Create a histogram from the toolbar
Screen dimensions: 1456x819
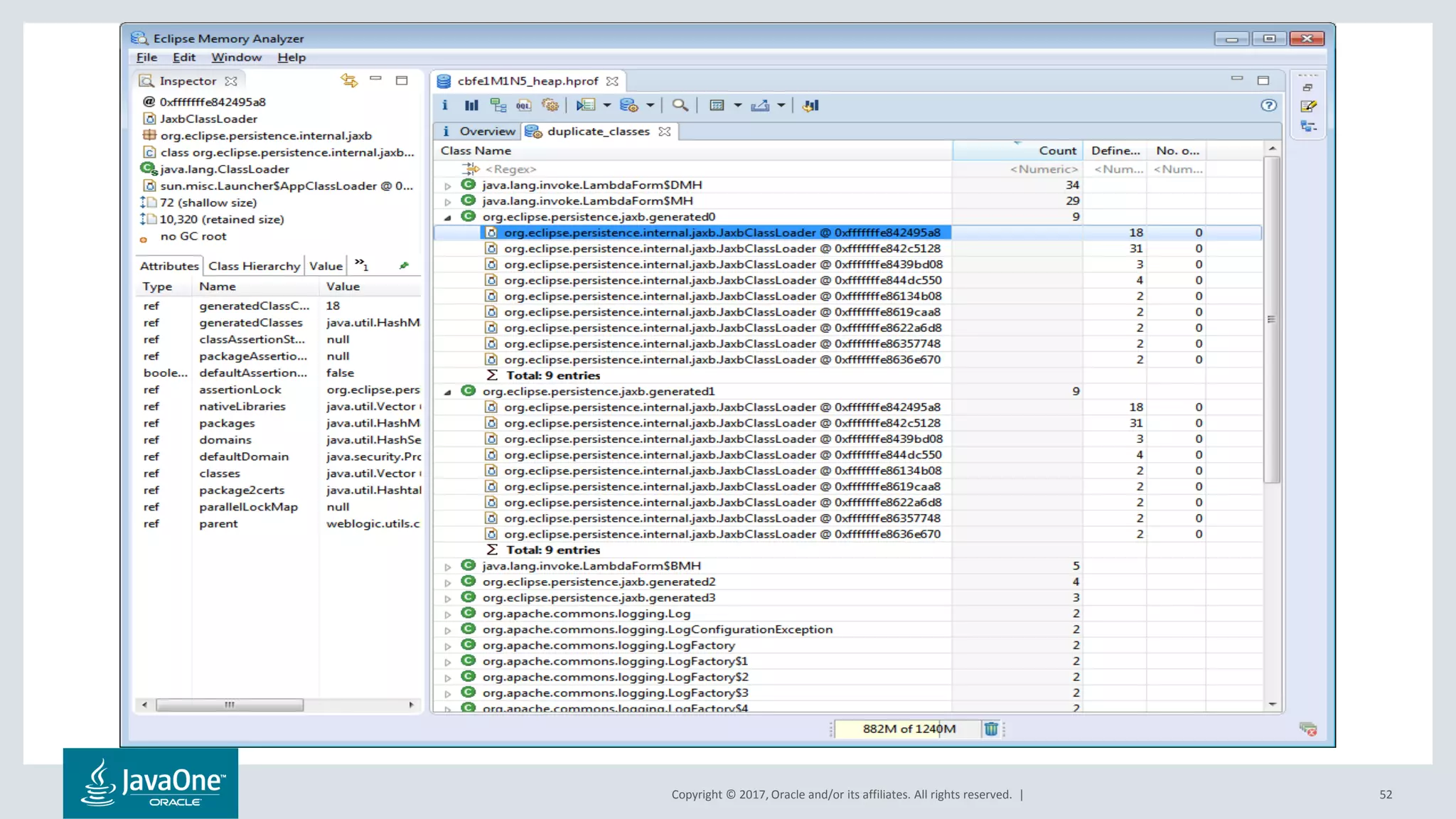471,105
